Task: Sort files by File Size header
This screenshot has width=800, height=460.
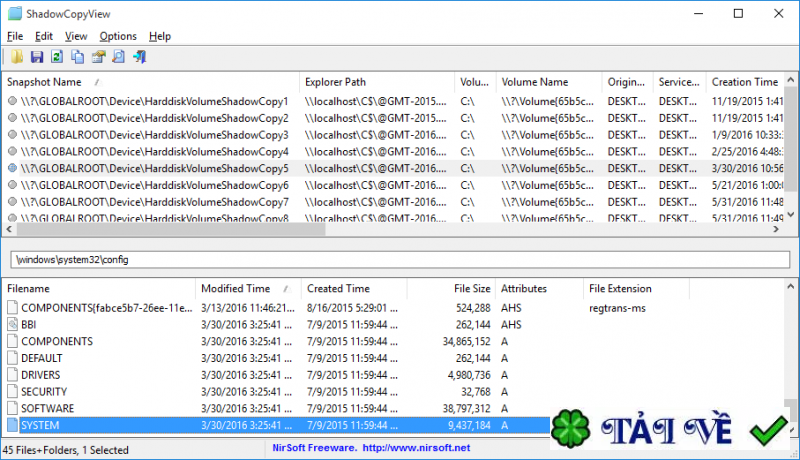Action: [x=452, y=289]
